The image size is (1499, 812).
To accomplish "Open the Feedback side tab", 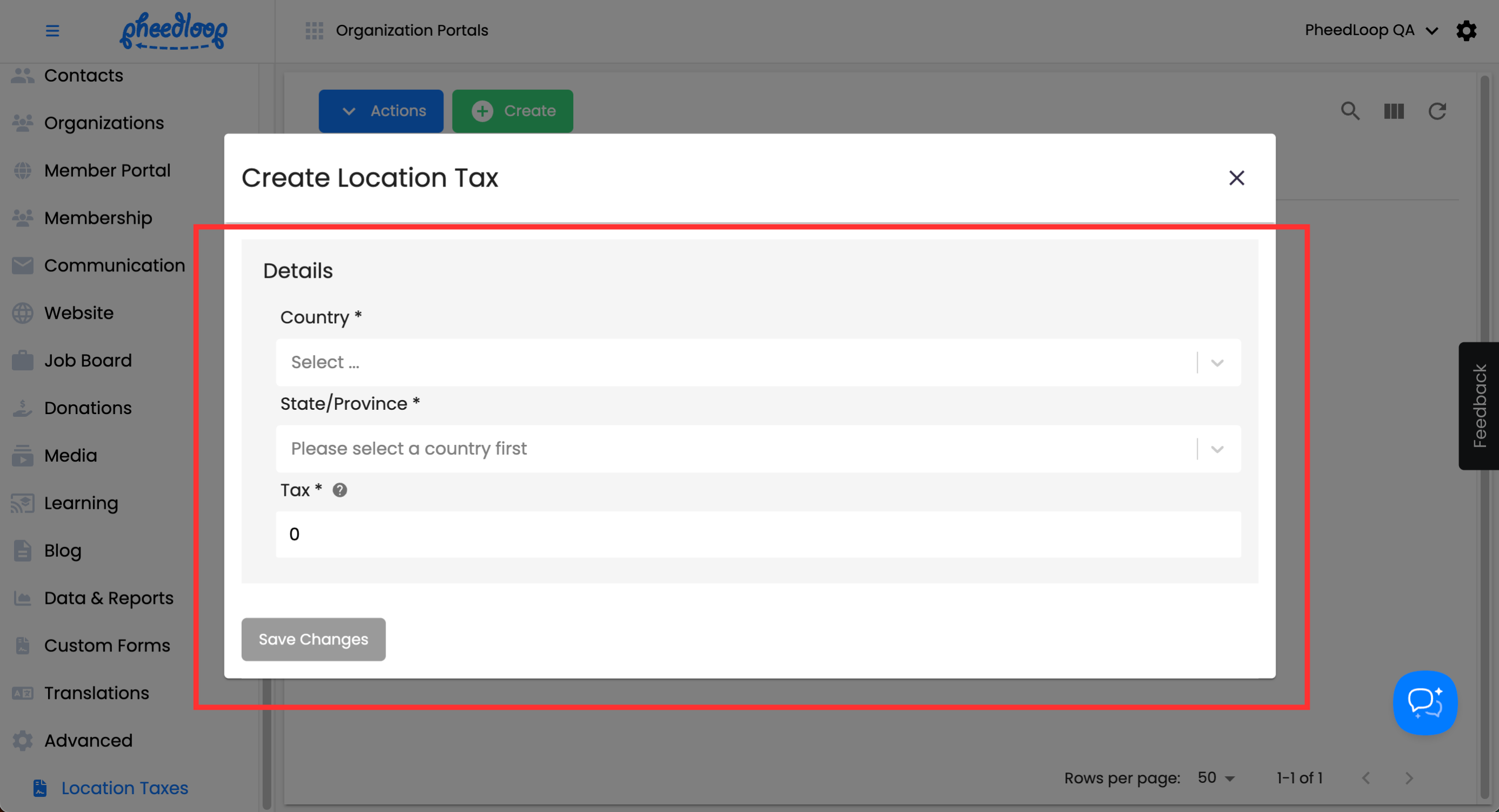I will (1478, 405).
